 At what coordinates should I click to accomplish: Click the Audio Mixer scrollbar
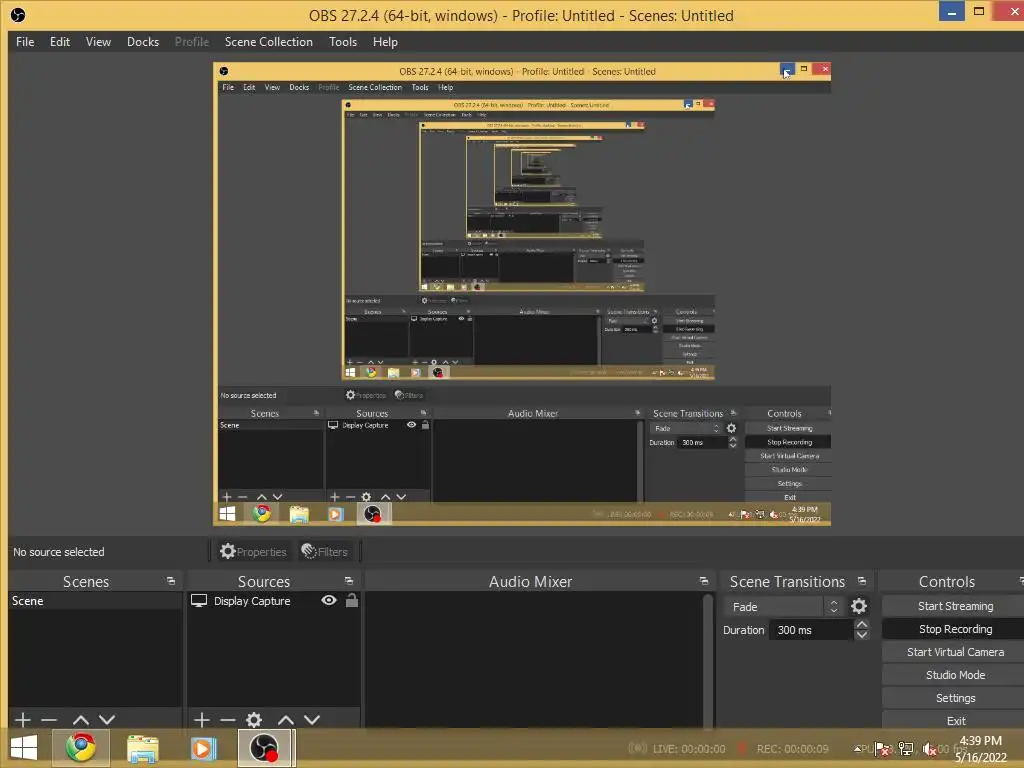(x=708, y=660)
